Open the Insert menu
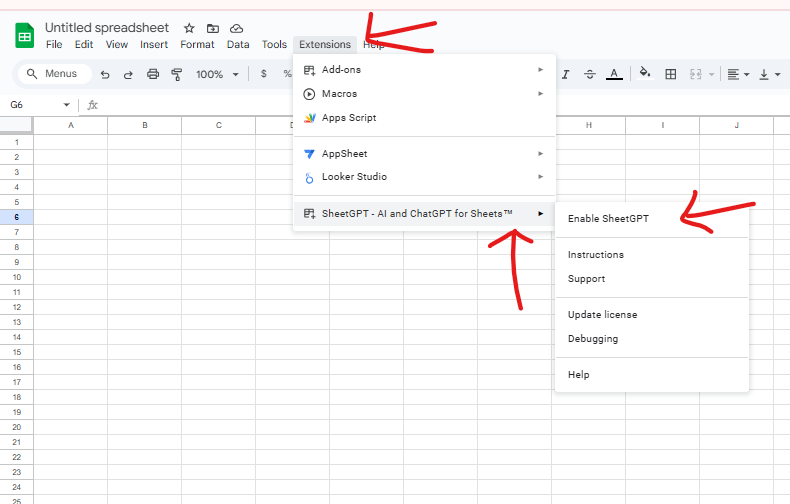Image resolution: width=790 pixels, height=504 pixels. (x=154, y=44)
